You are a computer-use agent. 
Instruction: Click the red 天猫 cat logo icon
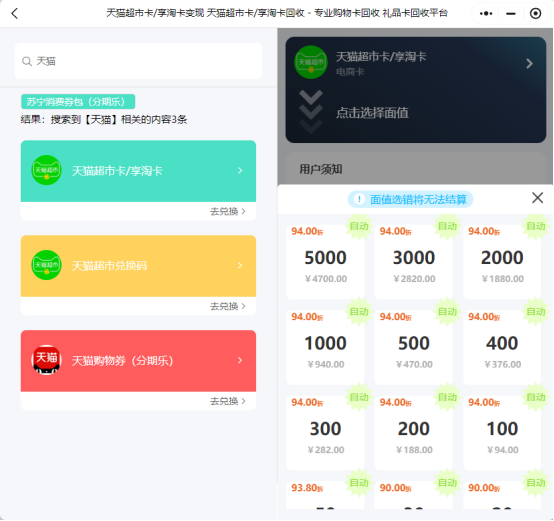[x=46, y=360]
